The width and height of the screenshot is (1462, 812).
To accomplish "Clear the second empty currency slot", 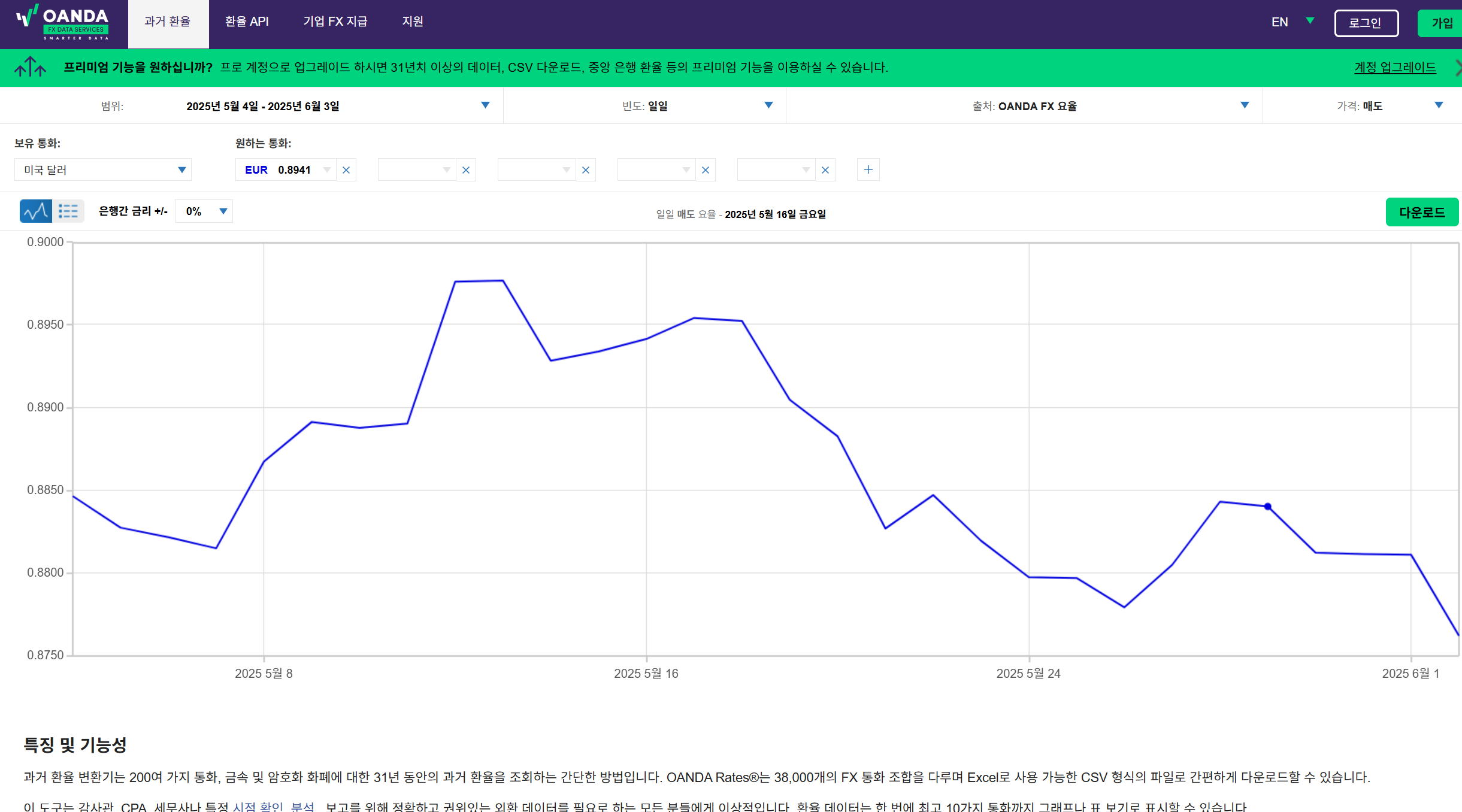I will click(x=466, y=170).
